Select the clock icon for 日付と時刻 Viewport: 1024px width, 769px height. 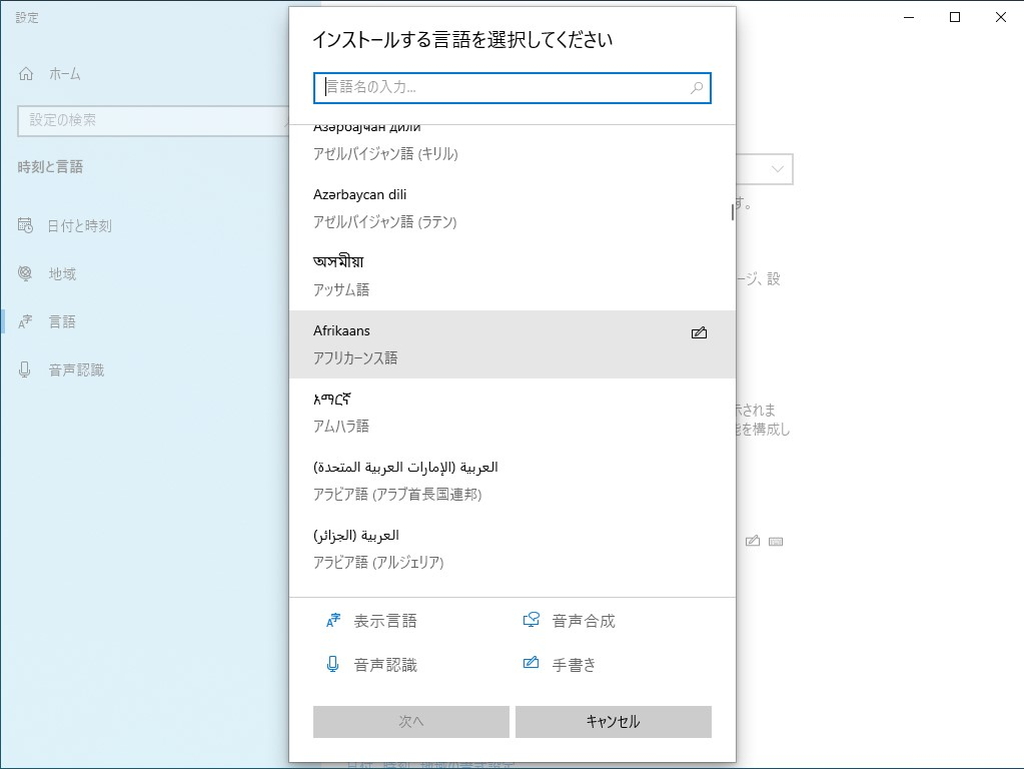pyautogui.click(x=23, y=225)
